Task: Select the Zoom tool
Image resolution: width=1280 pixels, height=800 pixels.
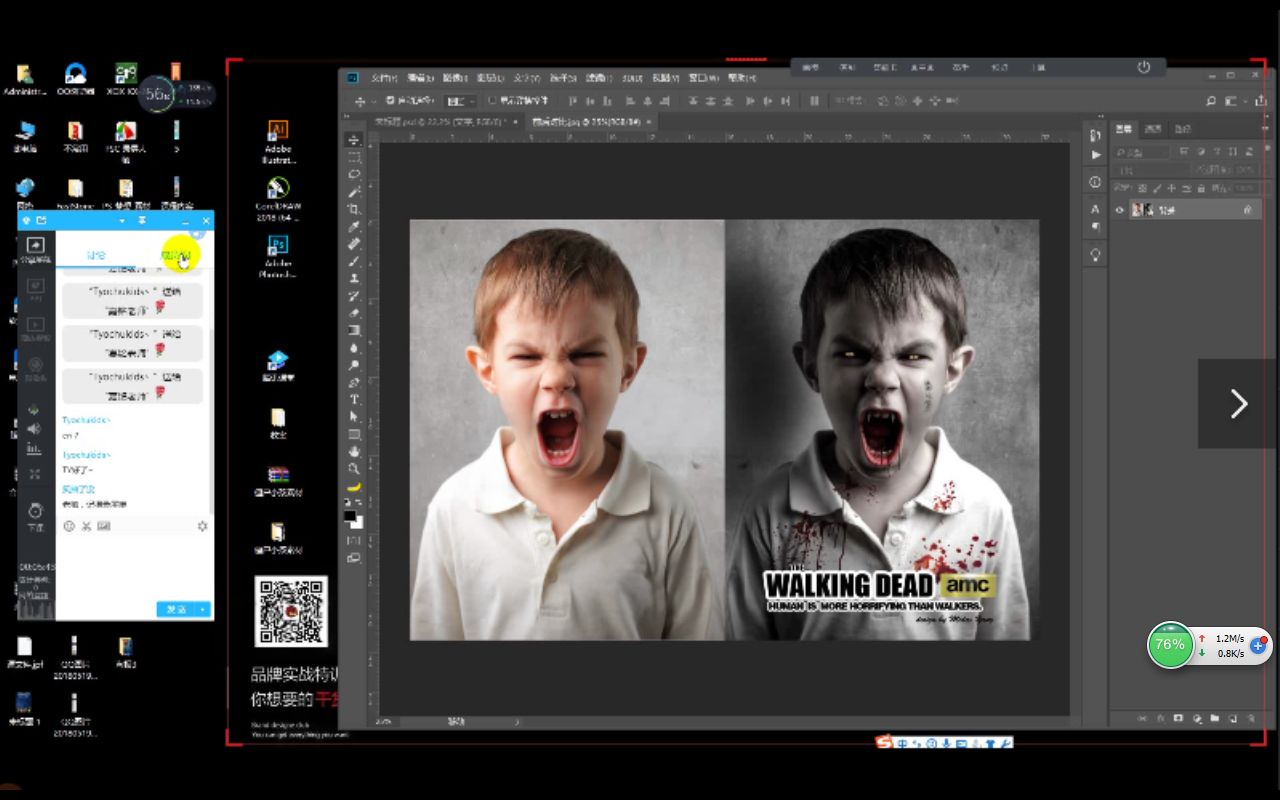Action: click(354, 468)
